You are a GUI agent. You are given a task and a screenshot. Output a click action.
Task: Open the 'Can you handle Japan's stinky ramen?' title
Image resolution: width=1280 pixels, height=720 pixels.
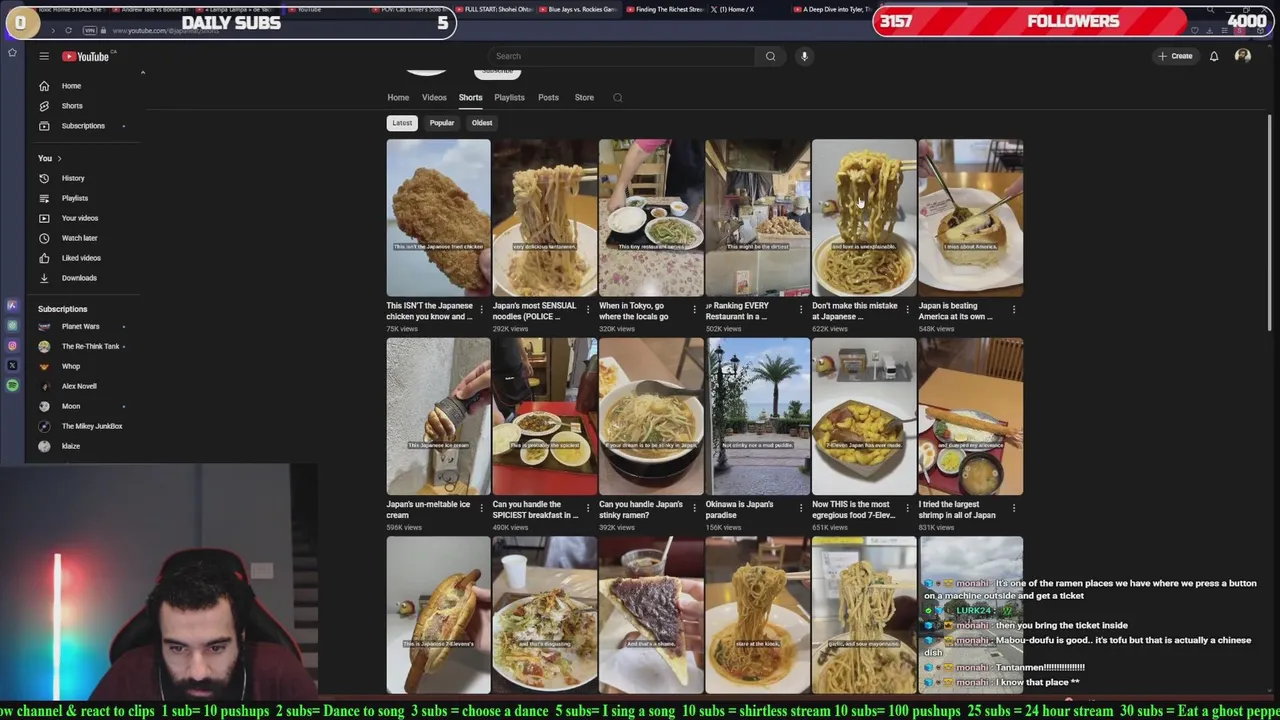coord(641,510)
